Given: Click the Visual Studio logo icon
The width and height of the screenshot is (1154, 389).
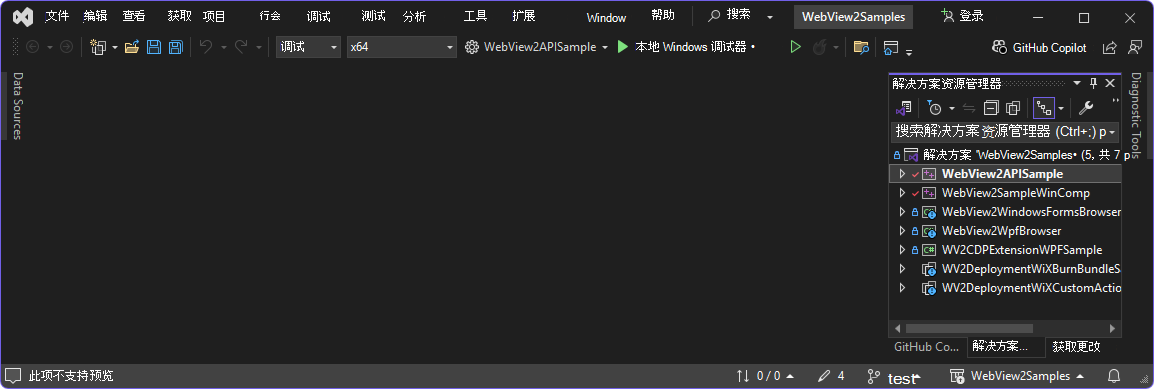Looking at the screenshot, I should 23,16.
